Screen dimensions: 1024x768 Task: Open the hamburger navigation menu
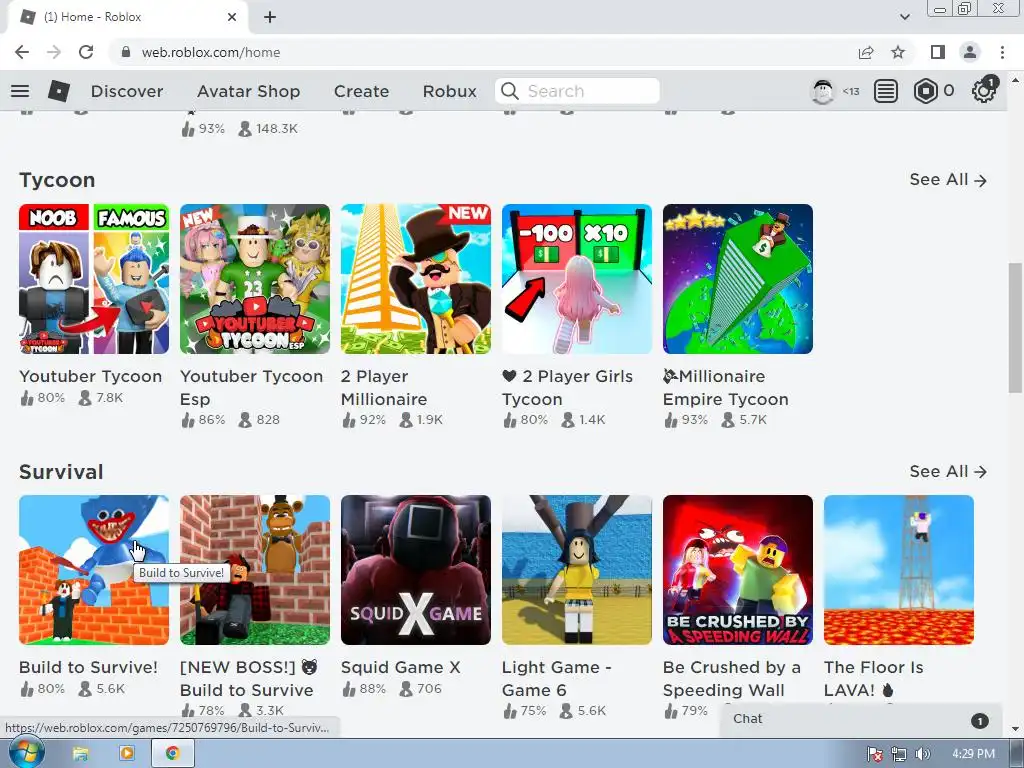(20, 91)
